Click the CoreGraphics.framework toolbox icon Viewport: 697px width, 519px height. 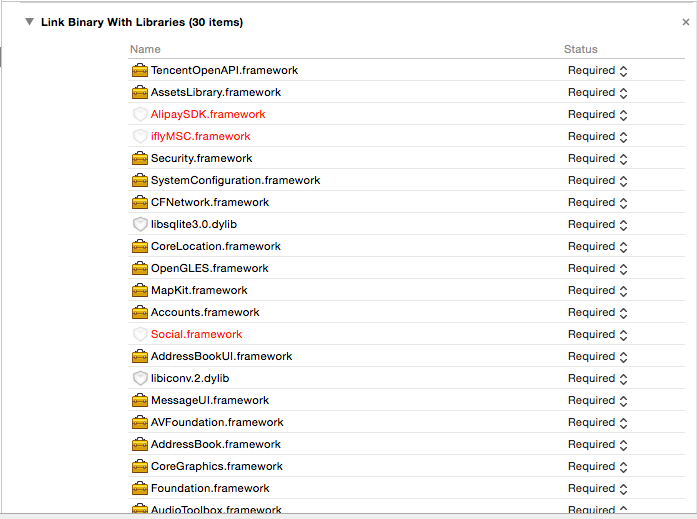(140, 466)
